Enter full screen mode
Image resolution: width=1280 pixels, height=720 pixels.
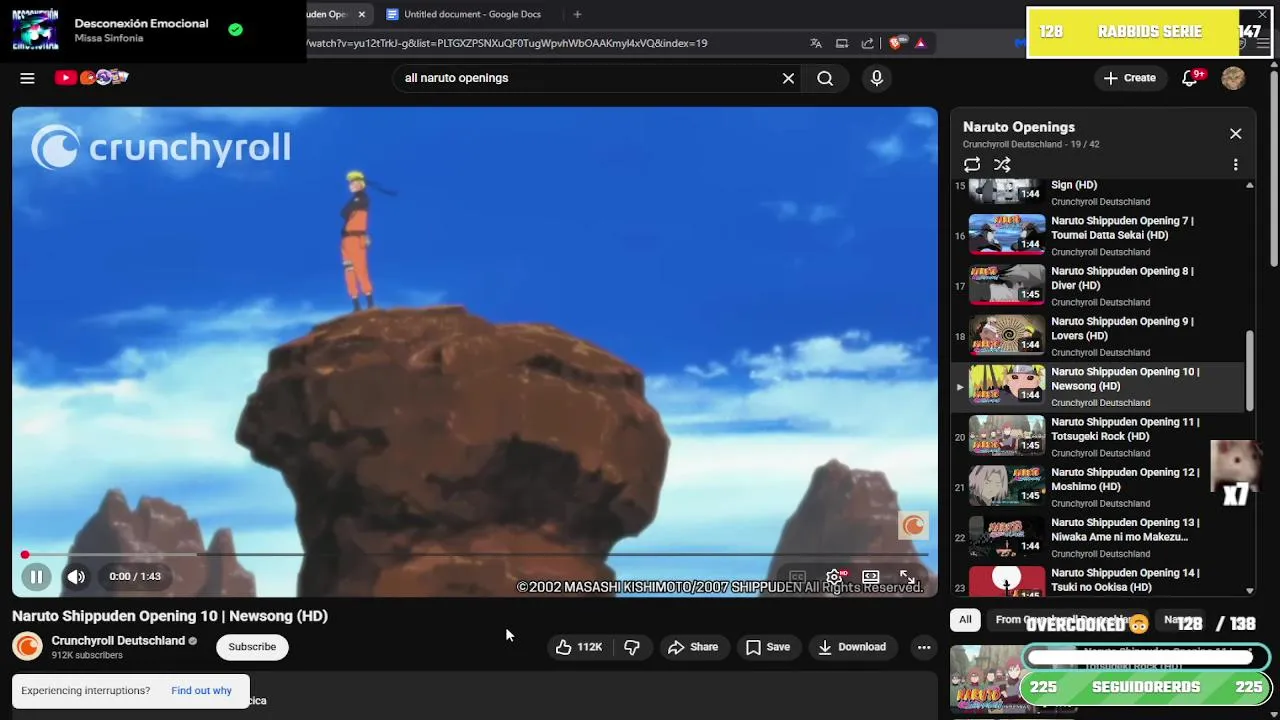coord(908,577)
